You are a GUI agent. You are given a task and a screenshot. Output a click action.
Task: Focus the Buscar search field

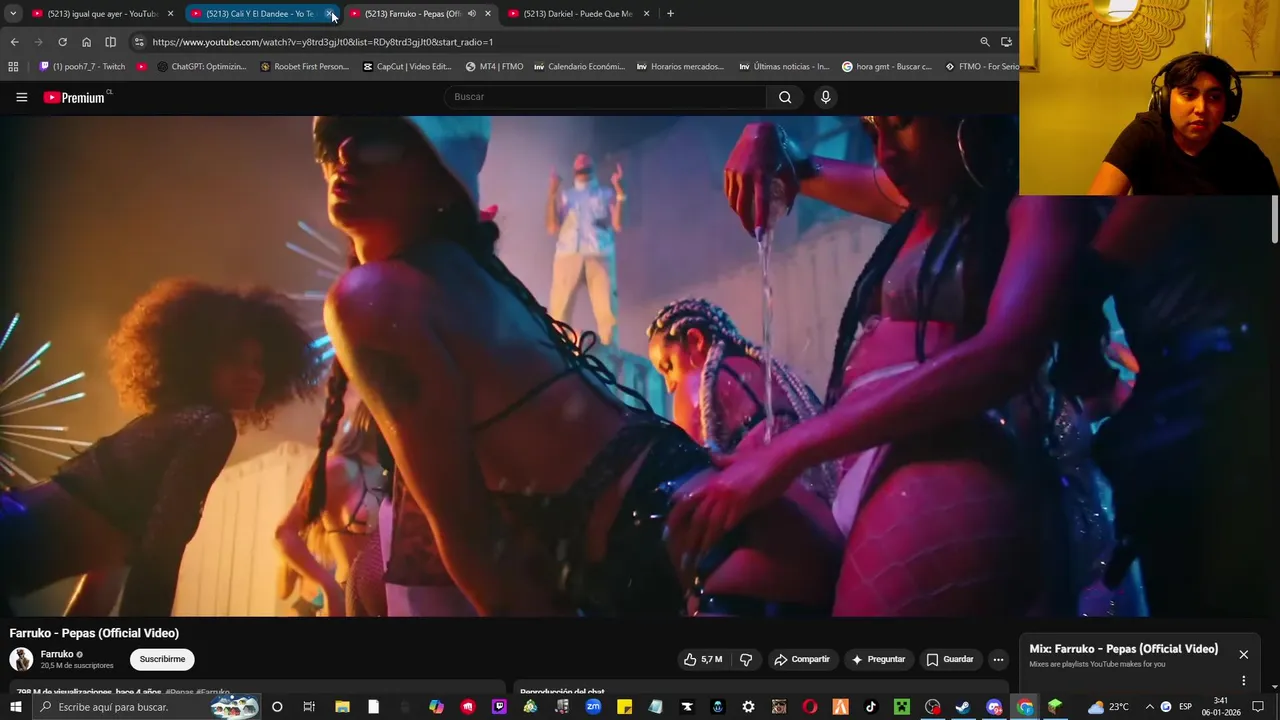coord(605,97)
